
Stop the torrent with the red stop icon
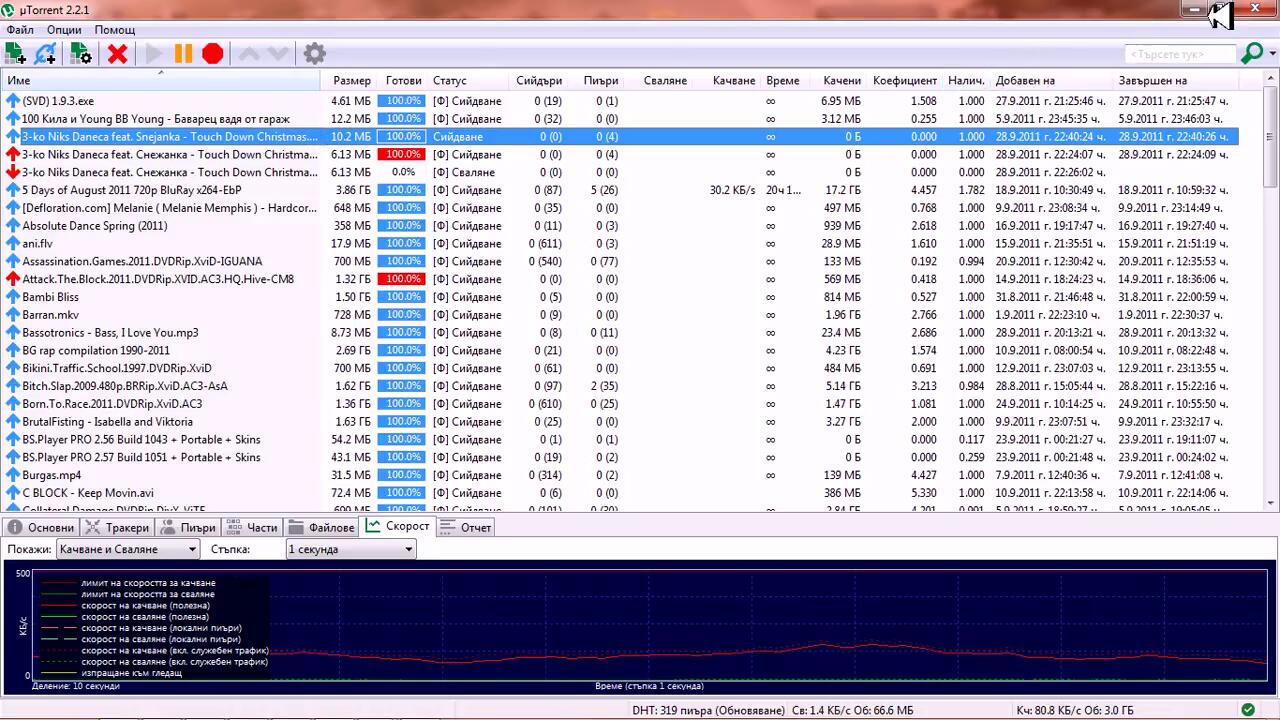(x=212, y=54)
